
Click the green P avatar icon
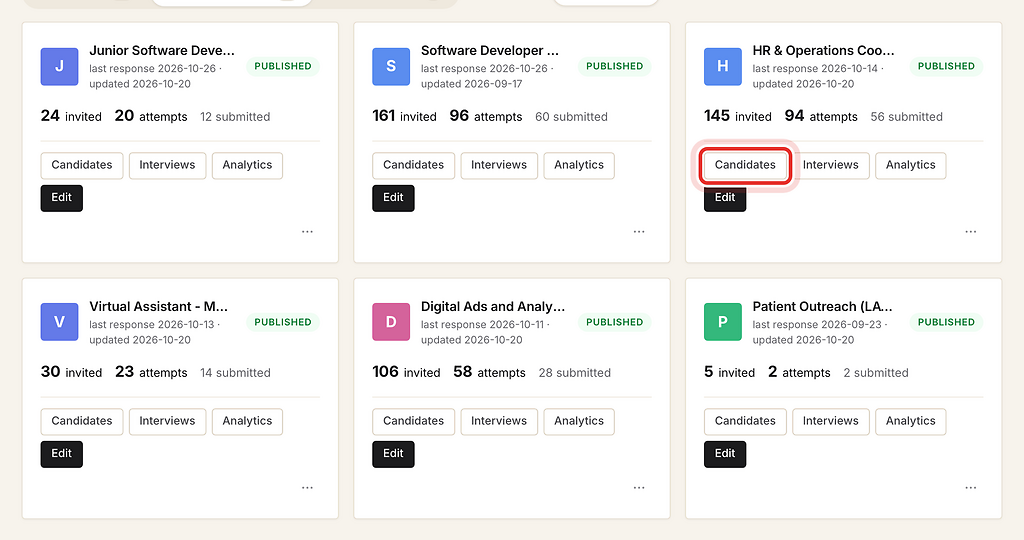pos(723,323)
